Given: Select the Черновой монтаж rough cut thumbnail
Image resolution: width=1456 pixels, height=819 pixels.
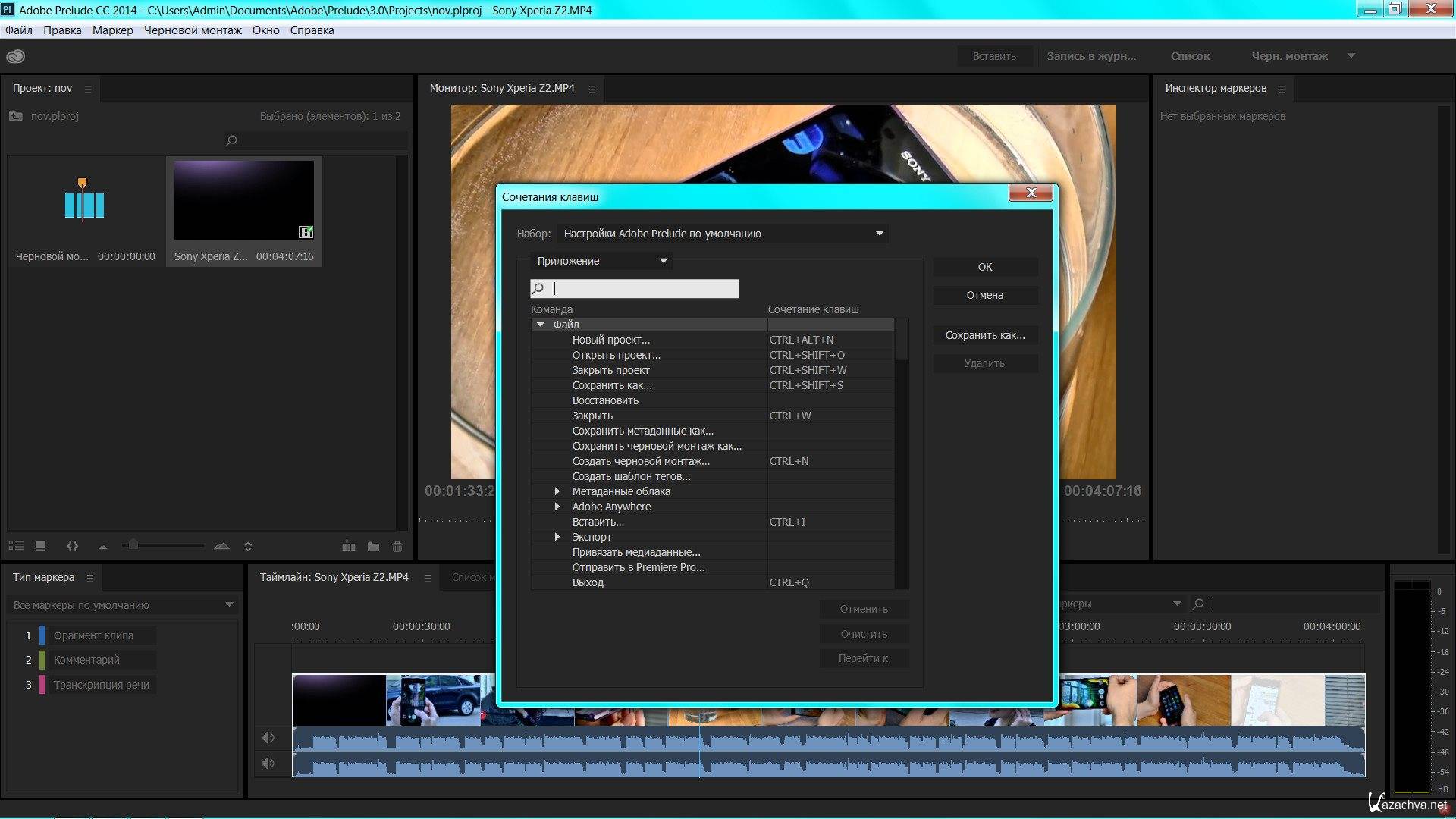Looking at the screenshot, I should coord(84,200).
